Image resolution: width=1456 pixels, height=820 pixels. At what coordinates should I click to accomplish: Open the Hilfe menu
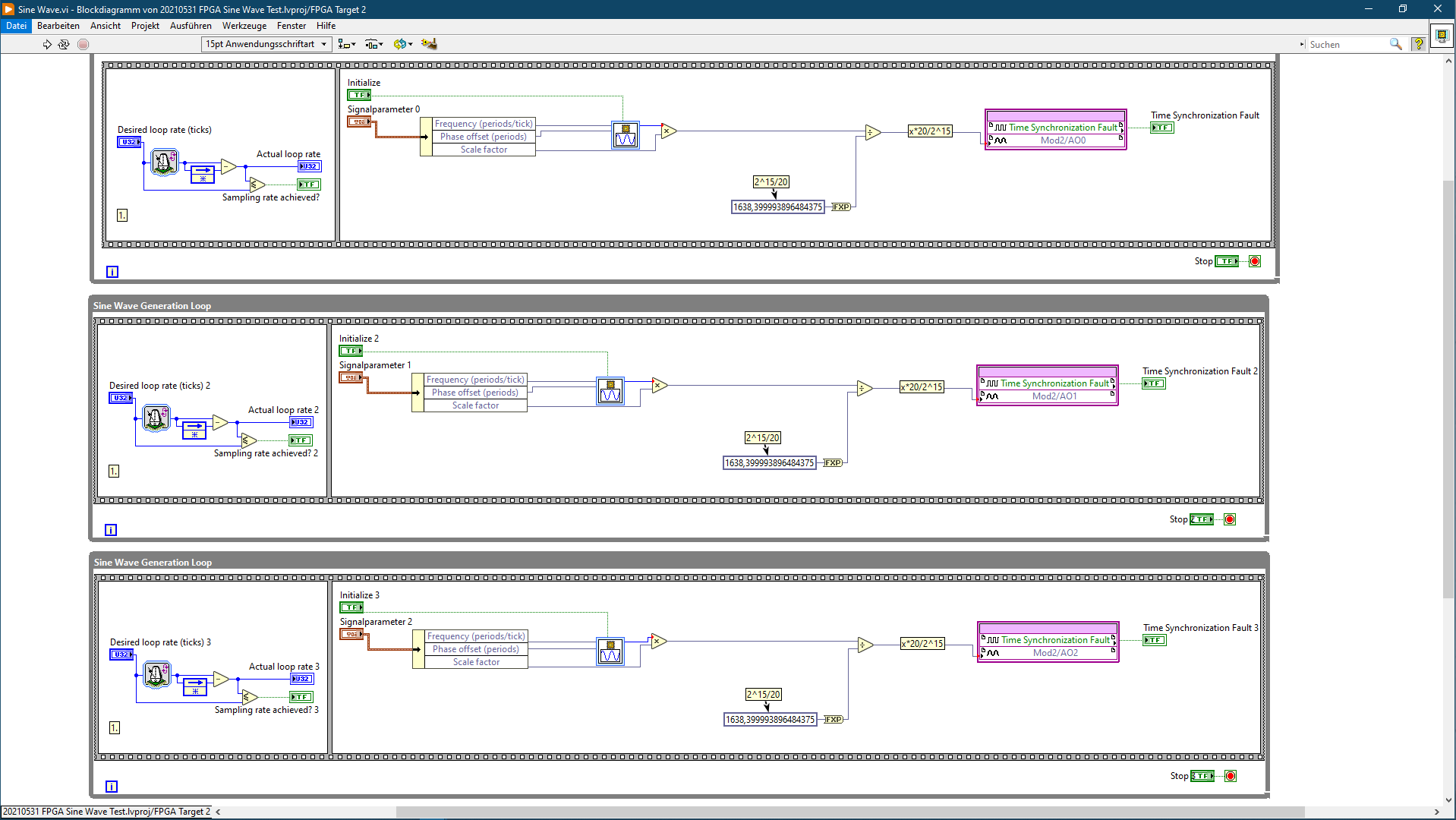coord(326,26)
